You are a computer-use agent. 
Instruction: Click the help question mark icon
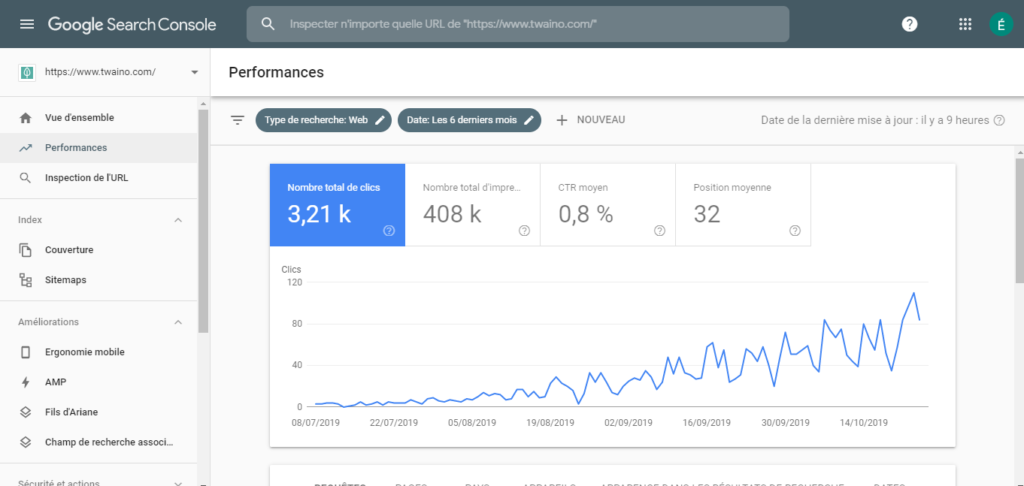pyautogui.click(x=909, y=24)
